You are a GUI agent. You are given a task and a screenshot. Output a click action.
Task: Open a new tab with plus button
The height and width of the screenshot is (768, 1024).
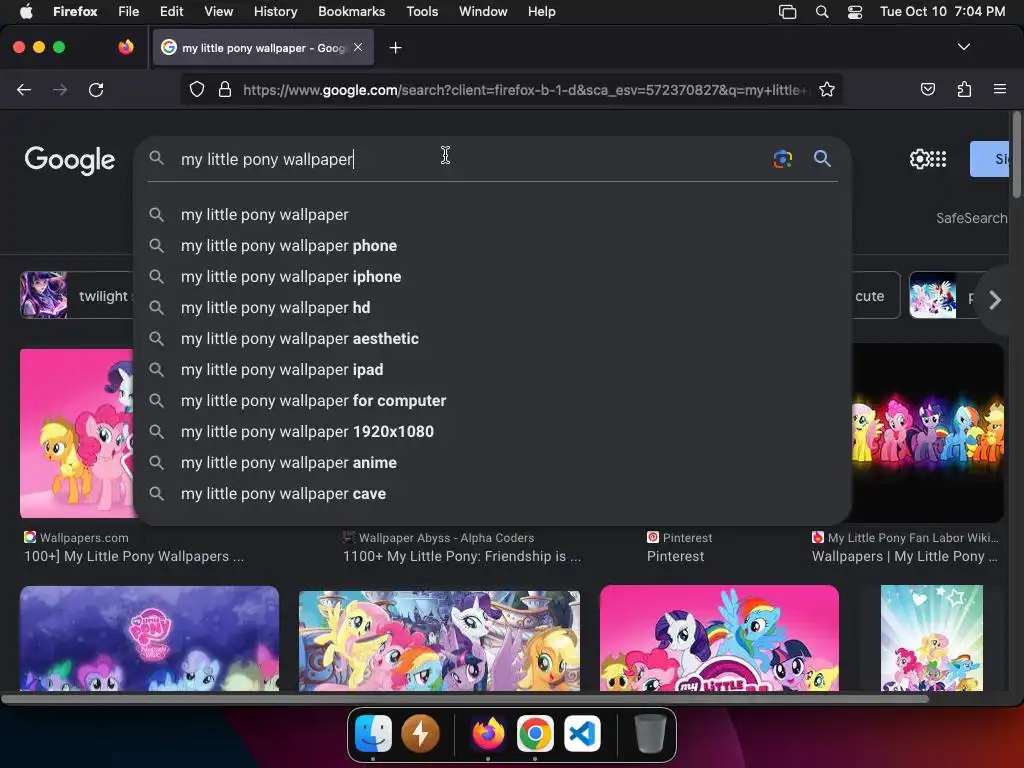[x=395, y=48]
